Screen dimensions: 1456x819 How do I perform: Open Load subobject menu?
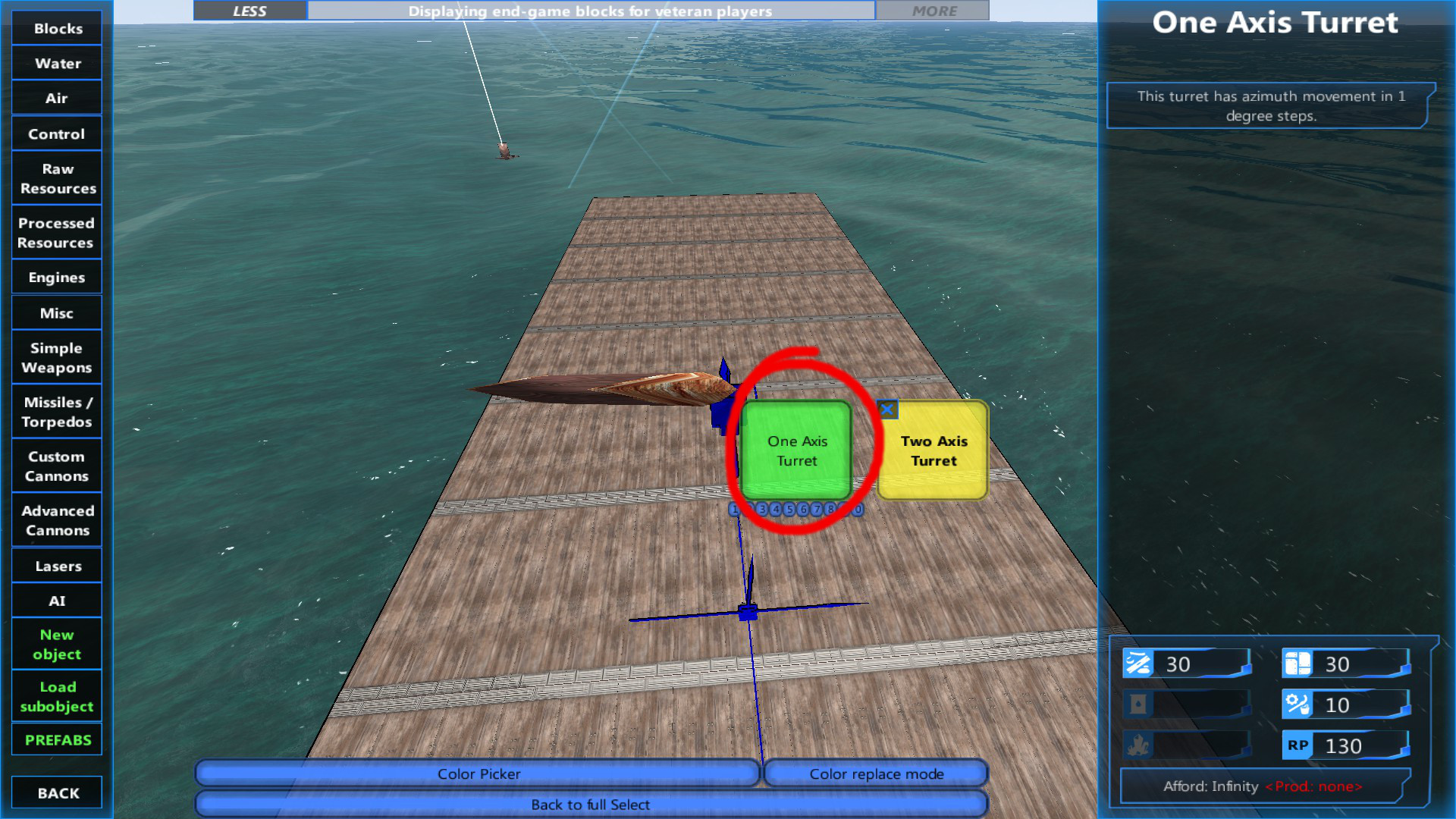pos(58,696)
